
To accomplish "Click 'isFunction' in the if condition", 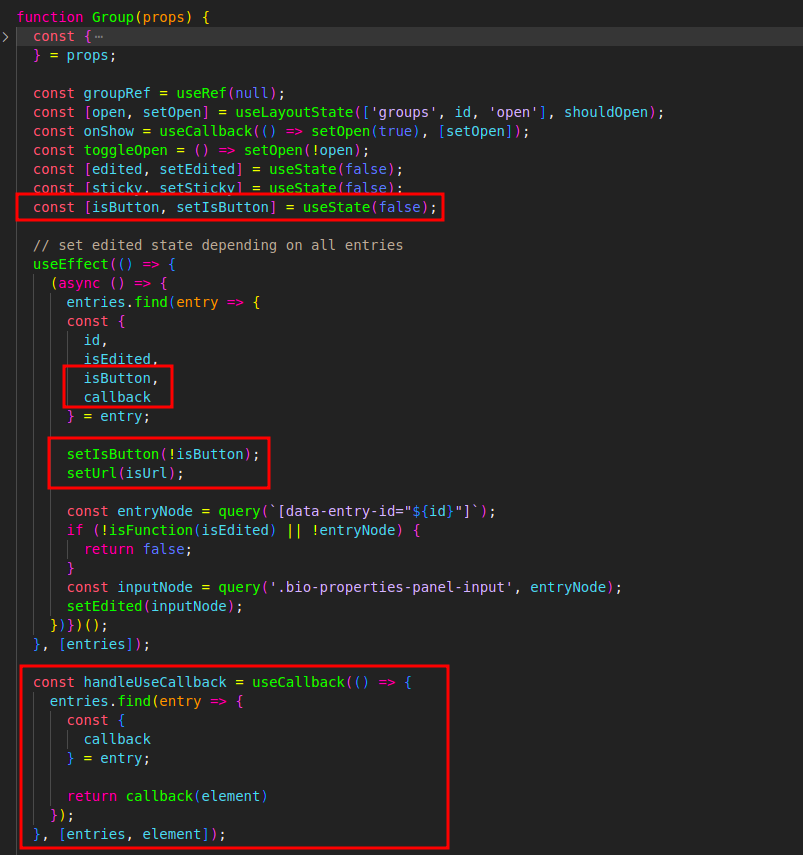I will 150,531.
